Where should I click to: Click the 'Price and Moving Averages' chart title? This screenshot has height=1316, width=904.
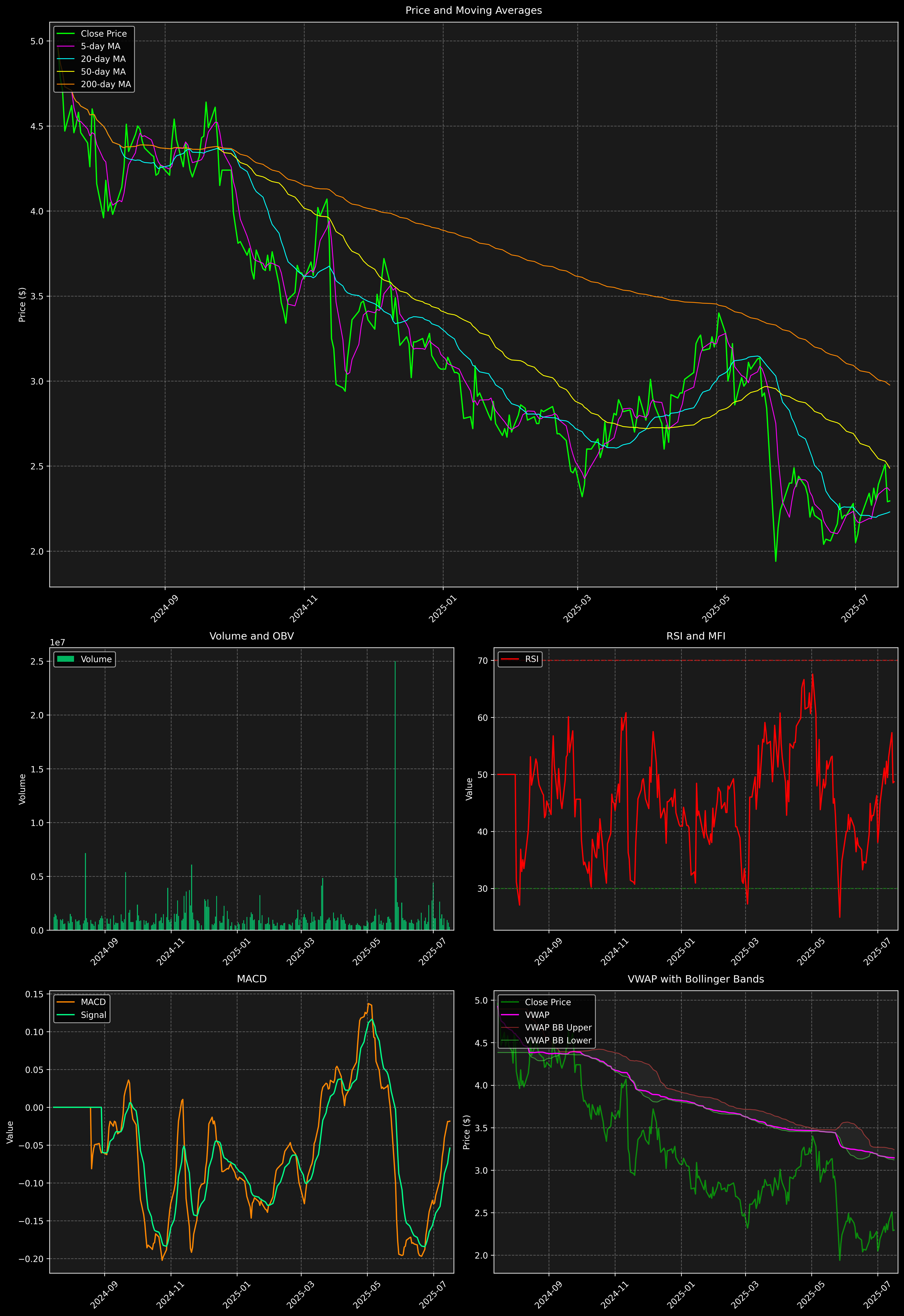pos(473,10)
